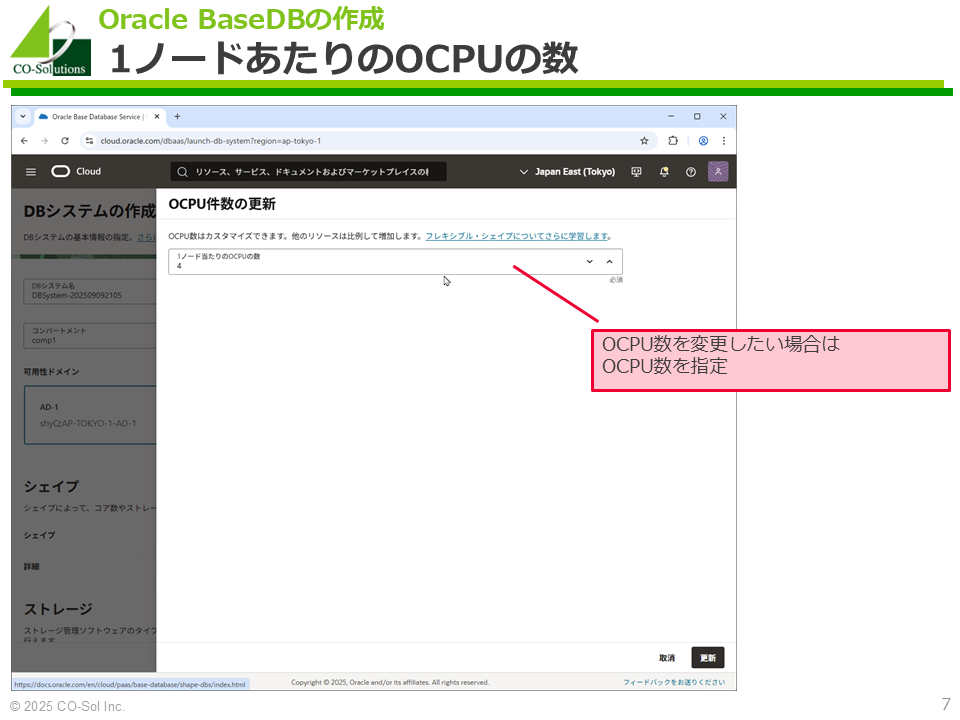This screenshot has height=720, width=960.
Task: Decrease OCPU count with down arrow
Action: (590, 261)
